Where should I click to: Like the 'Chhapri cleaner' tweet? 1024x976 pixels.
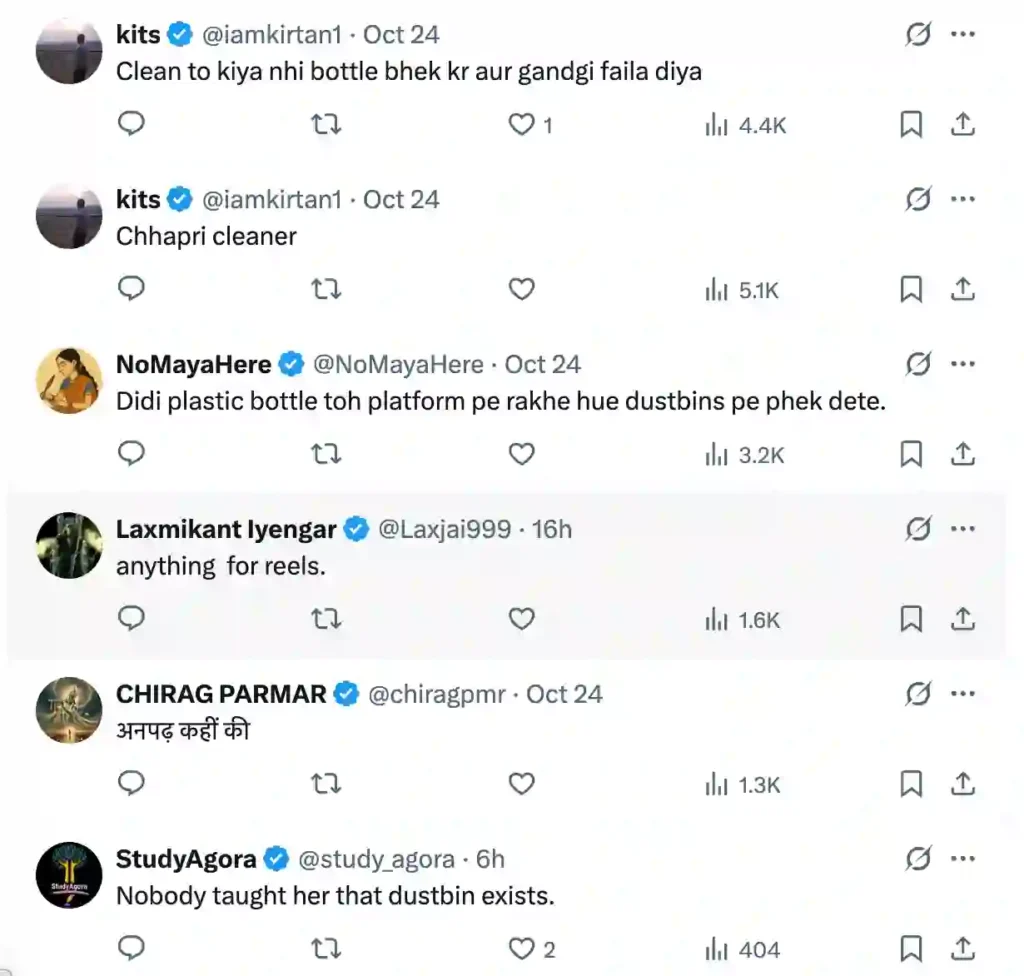(x=522, y=290)
